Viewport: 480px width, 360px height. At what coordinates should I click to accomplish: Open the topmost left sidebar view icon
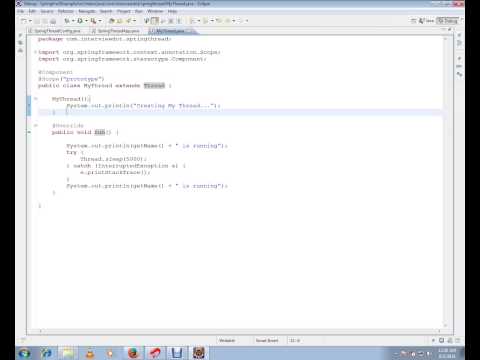point(21,35)
